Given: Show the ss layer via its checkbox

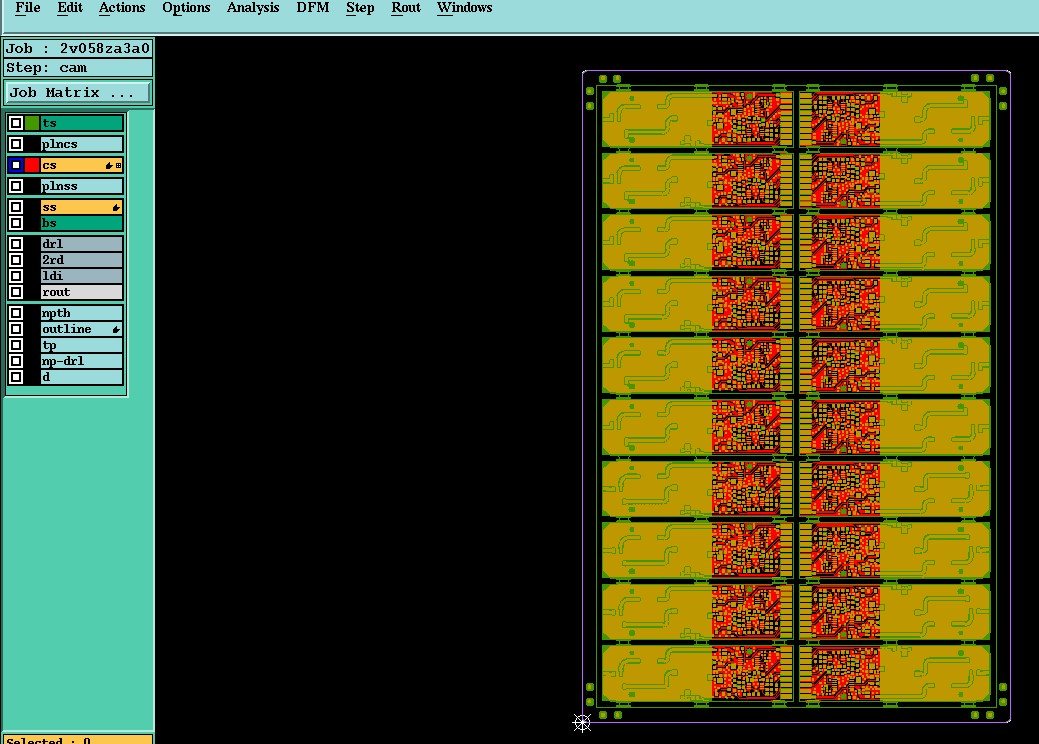Looking at the screenshot, I should pos(16,207).
